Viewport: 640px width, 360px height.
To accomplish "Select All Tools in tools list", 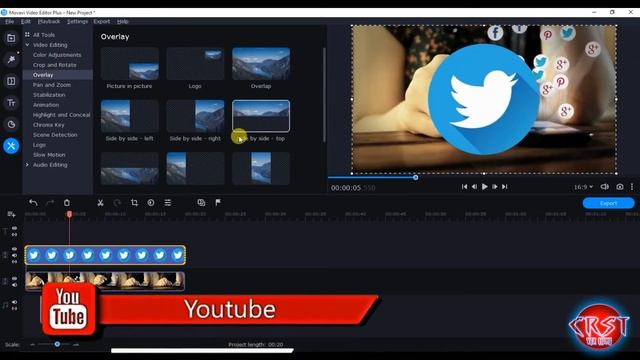I will (44, 35).
